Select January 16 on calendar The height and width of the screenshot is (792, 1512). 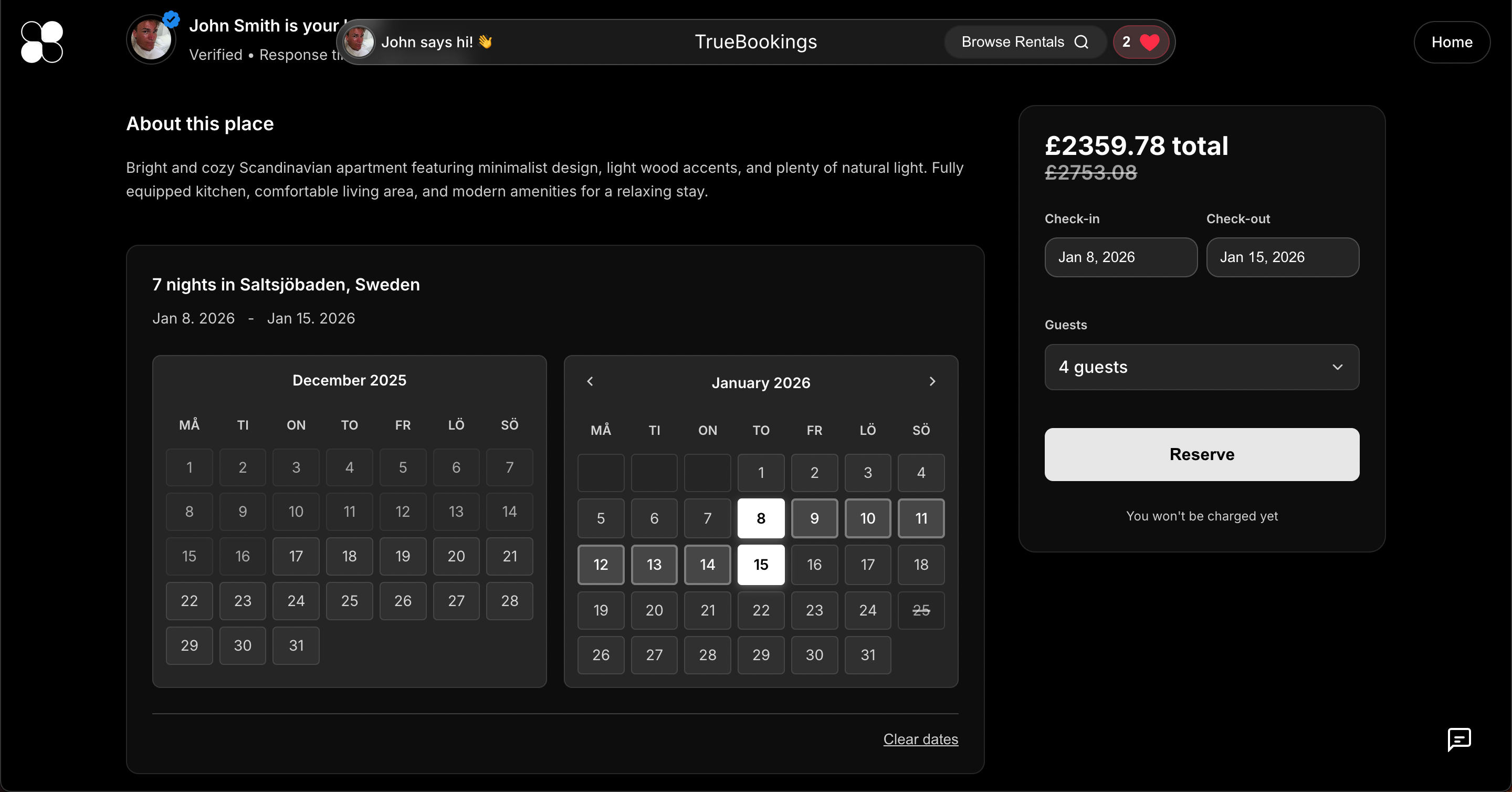814,564
